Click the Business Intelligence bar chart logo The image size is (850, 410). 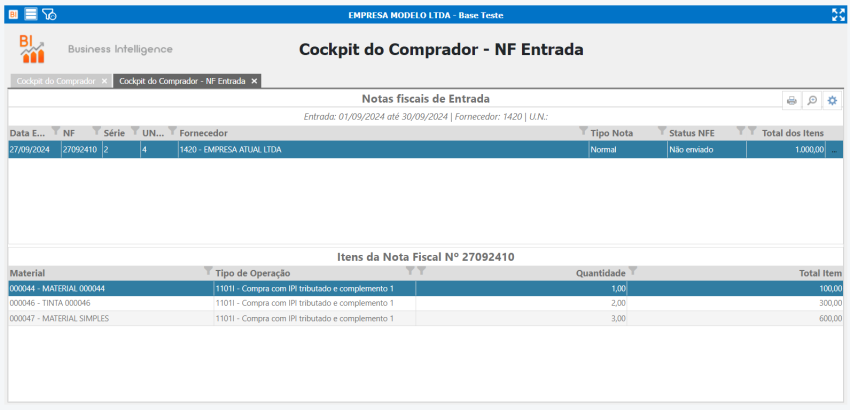click(x=33, y=49)
